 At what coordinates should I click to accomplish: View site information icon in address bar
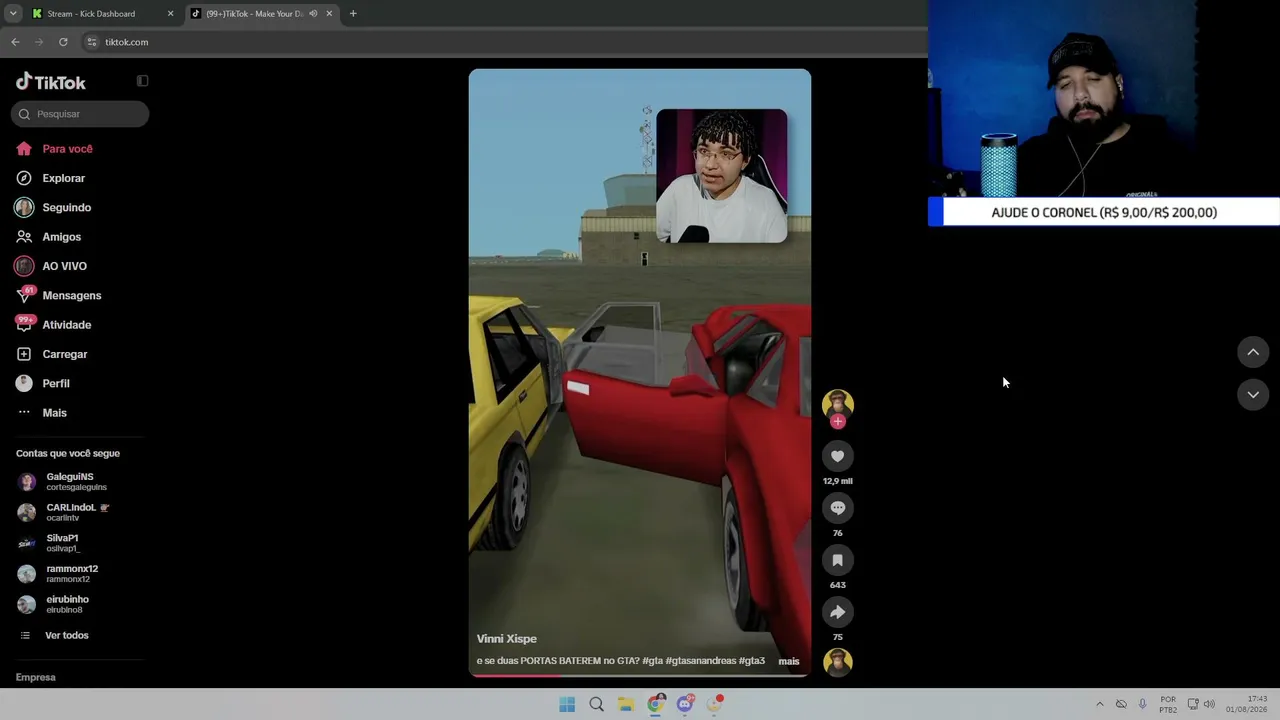point(92,42)
